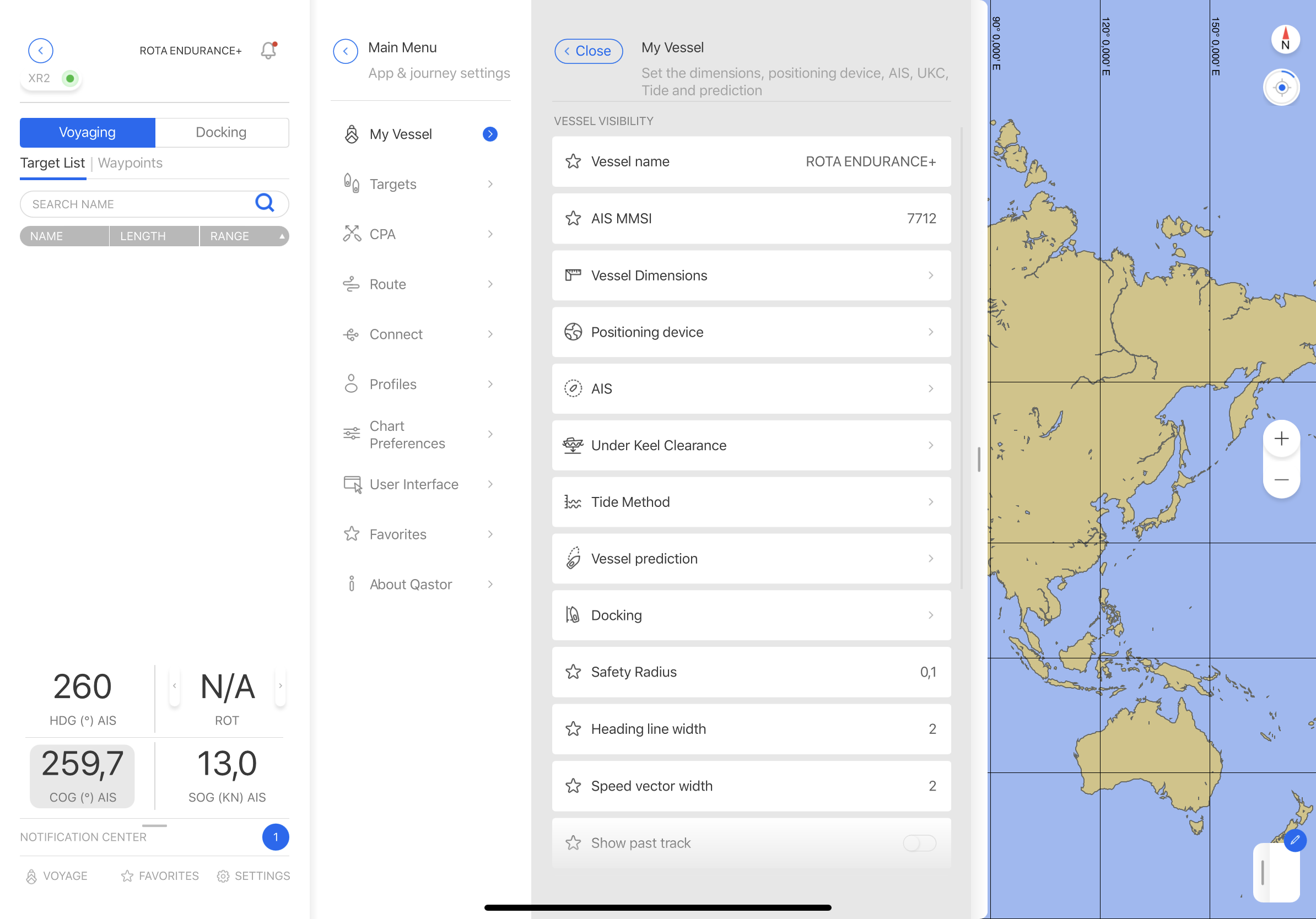Toggle Show past track switch
Viewport: 1316px width, 919px height.
[x=919, y=843]
